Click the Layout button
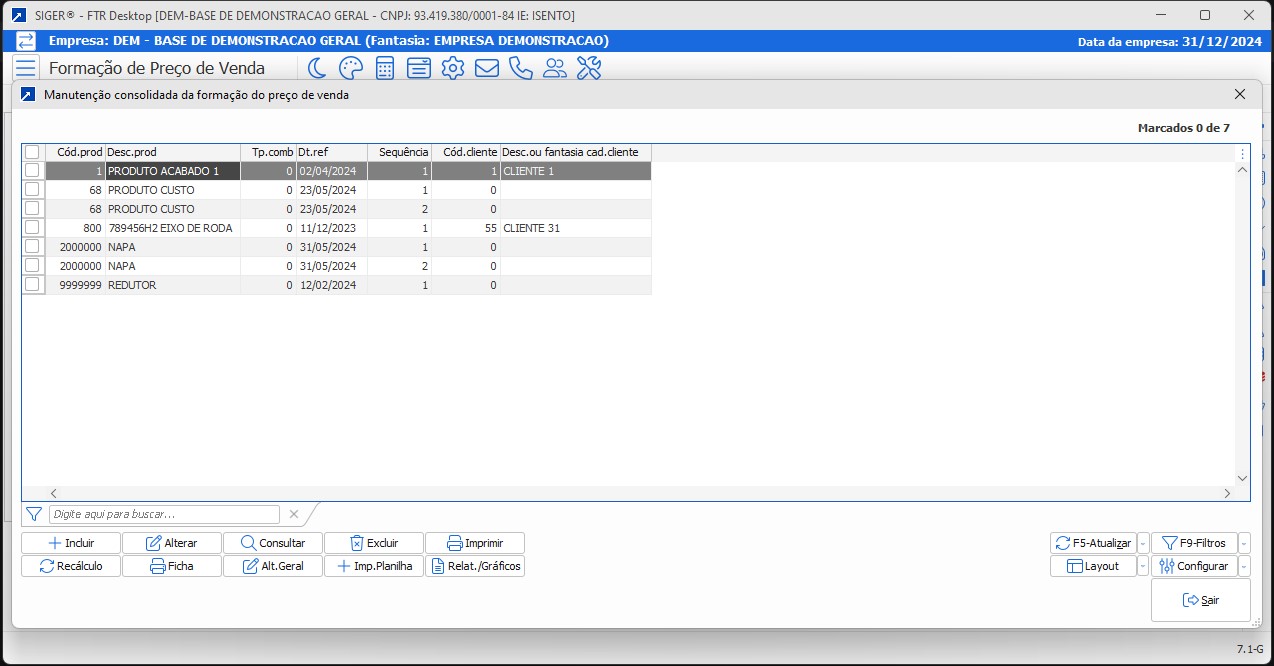 (1093, 566)
